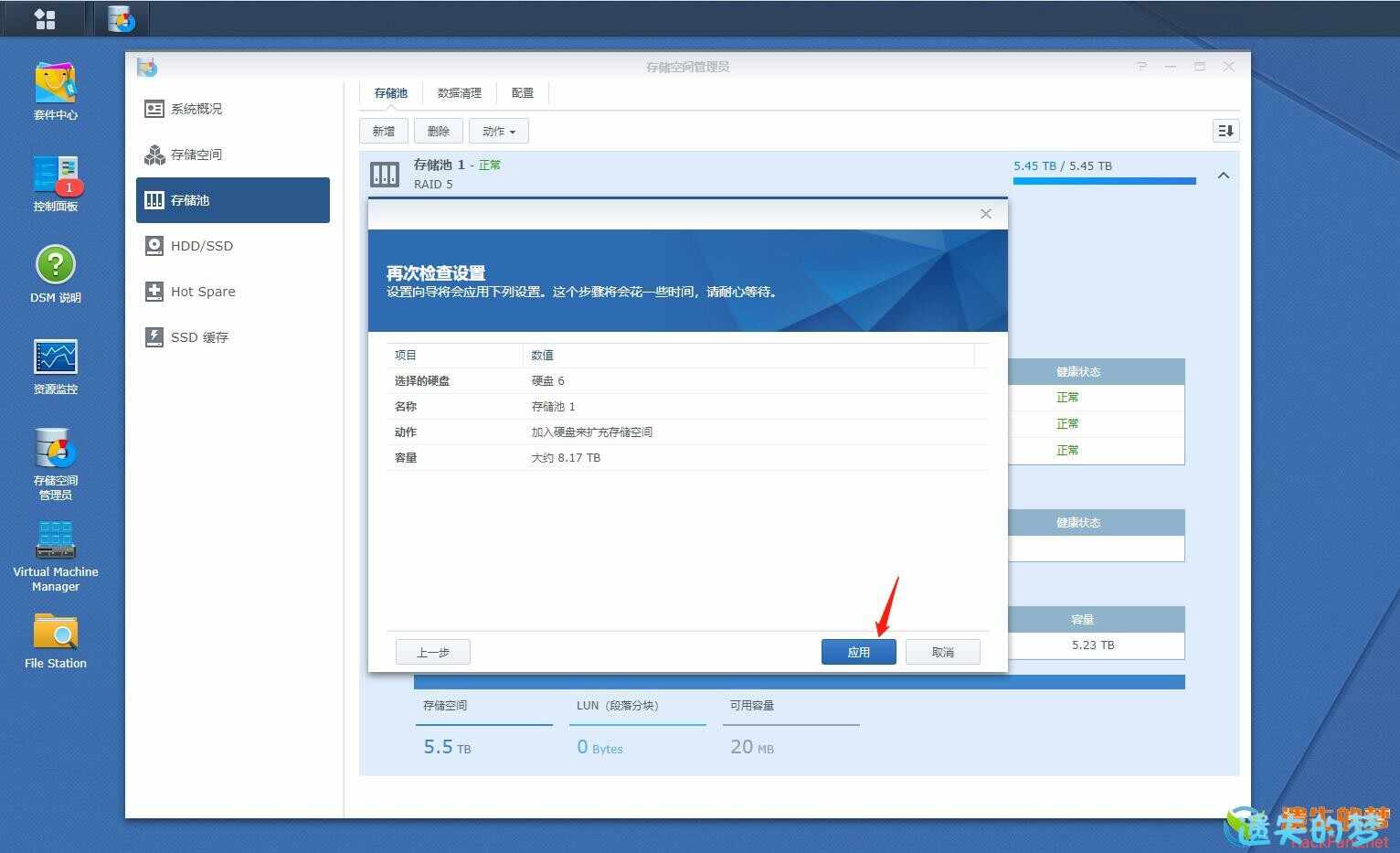Select HDD/SSD in the sidebar

coord(202,246)
